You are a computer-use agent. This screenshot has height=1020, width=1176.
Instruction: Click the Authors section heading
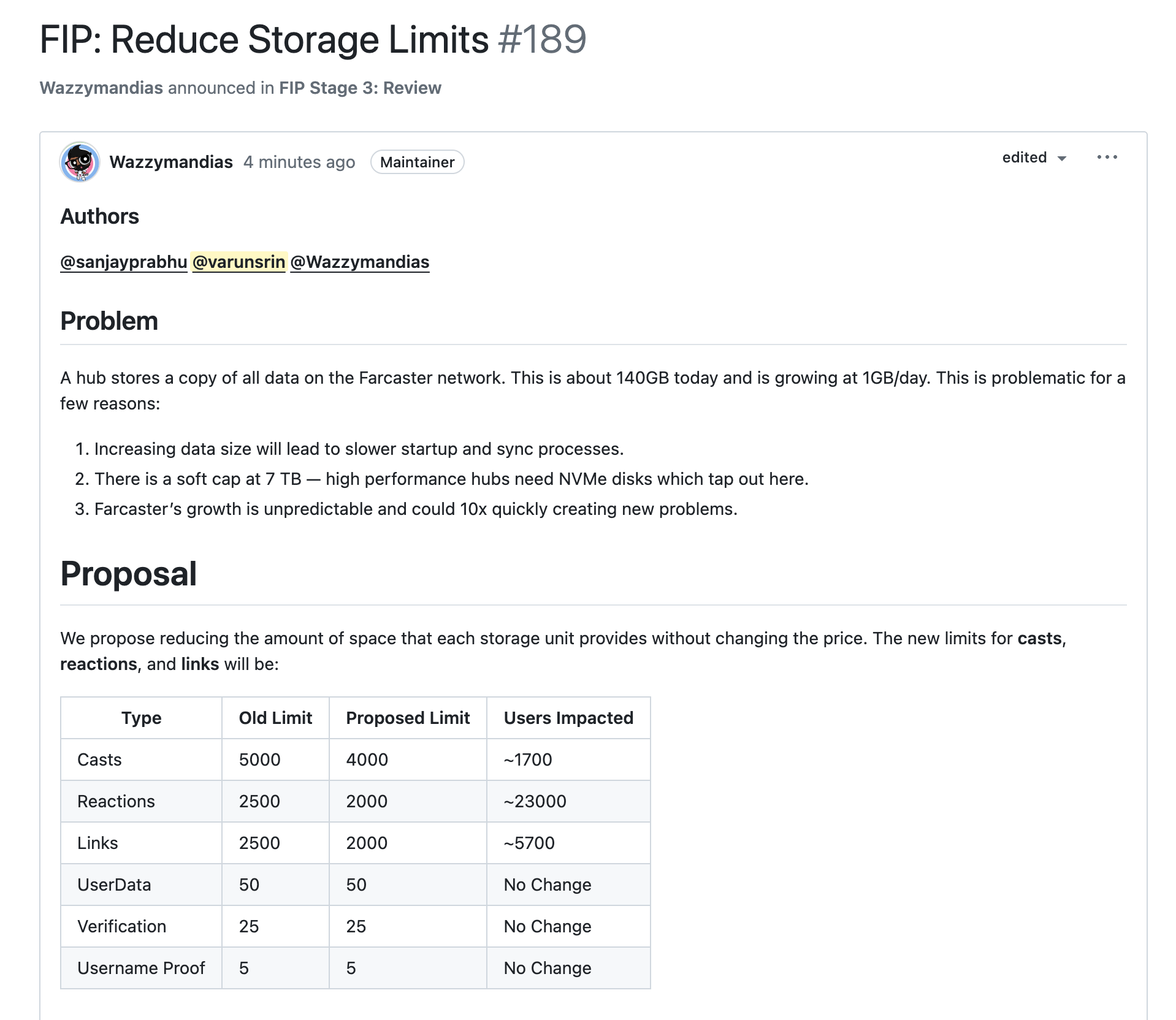pyautogui.click(x=99, y=216)
